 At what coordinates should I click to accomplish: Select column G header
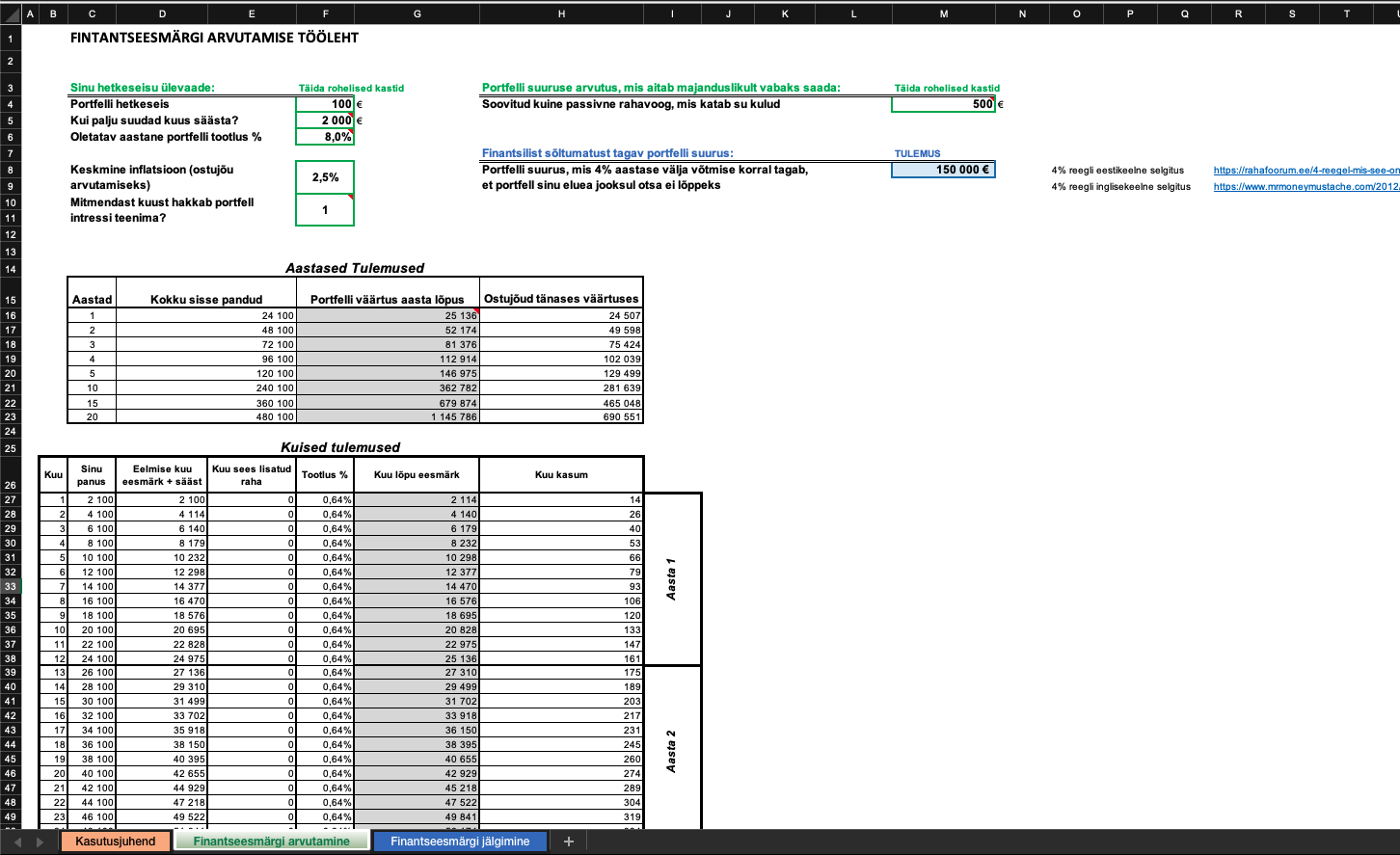417,13
